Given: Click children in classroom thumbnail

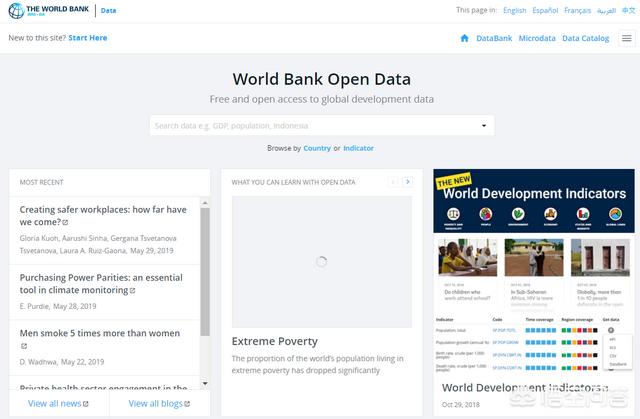Looking at the screenshot, I should pyautogui.click(x=468, y=257).
